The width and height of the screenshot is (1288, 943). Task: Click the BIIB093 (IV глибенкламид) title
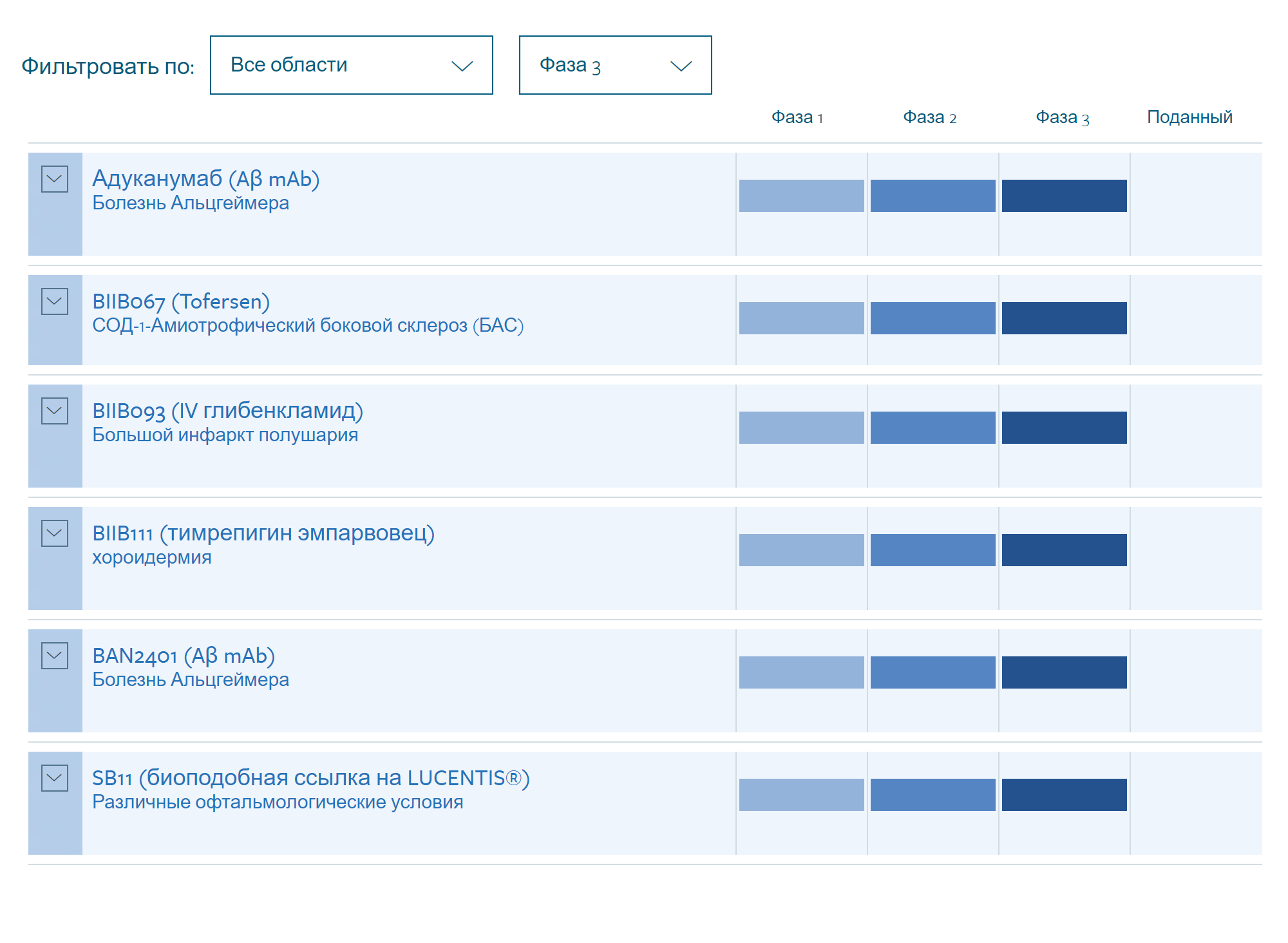[x=228, y=410]
